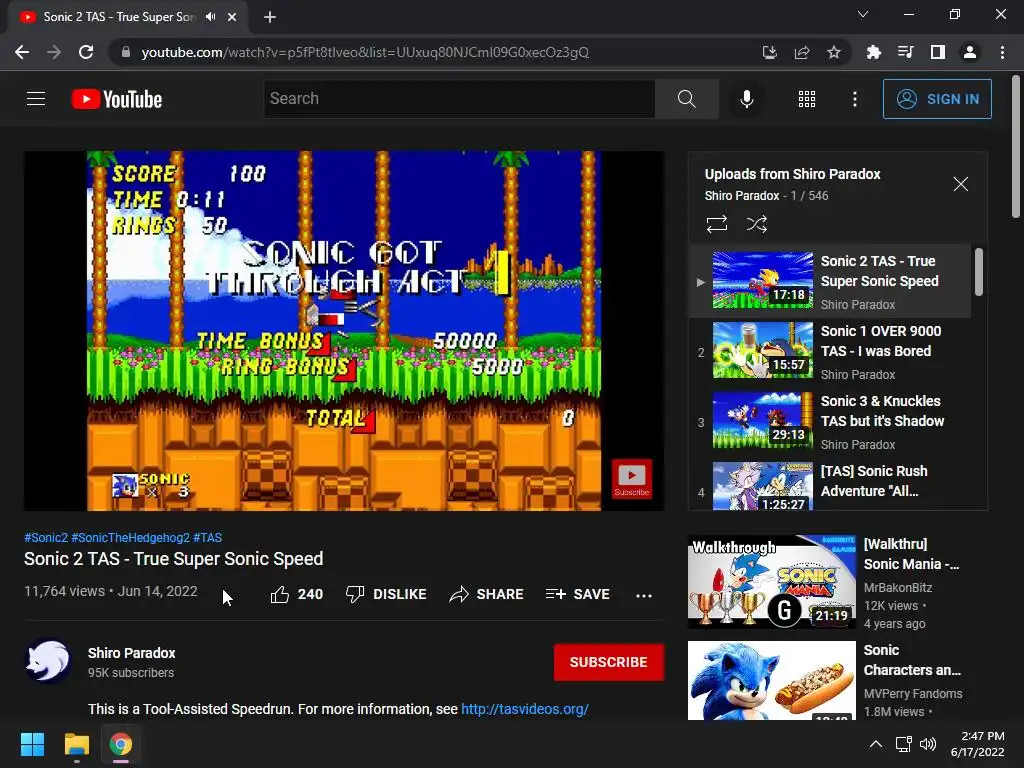This screenshot has height=768, width=1024.
Task: Open the [Walkthru] Sonic Mania video title
Action: tap(911, 554)
